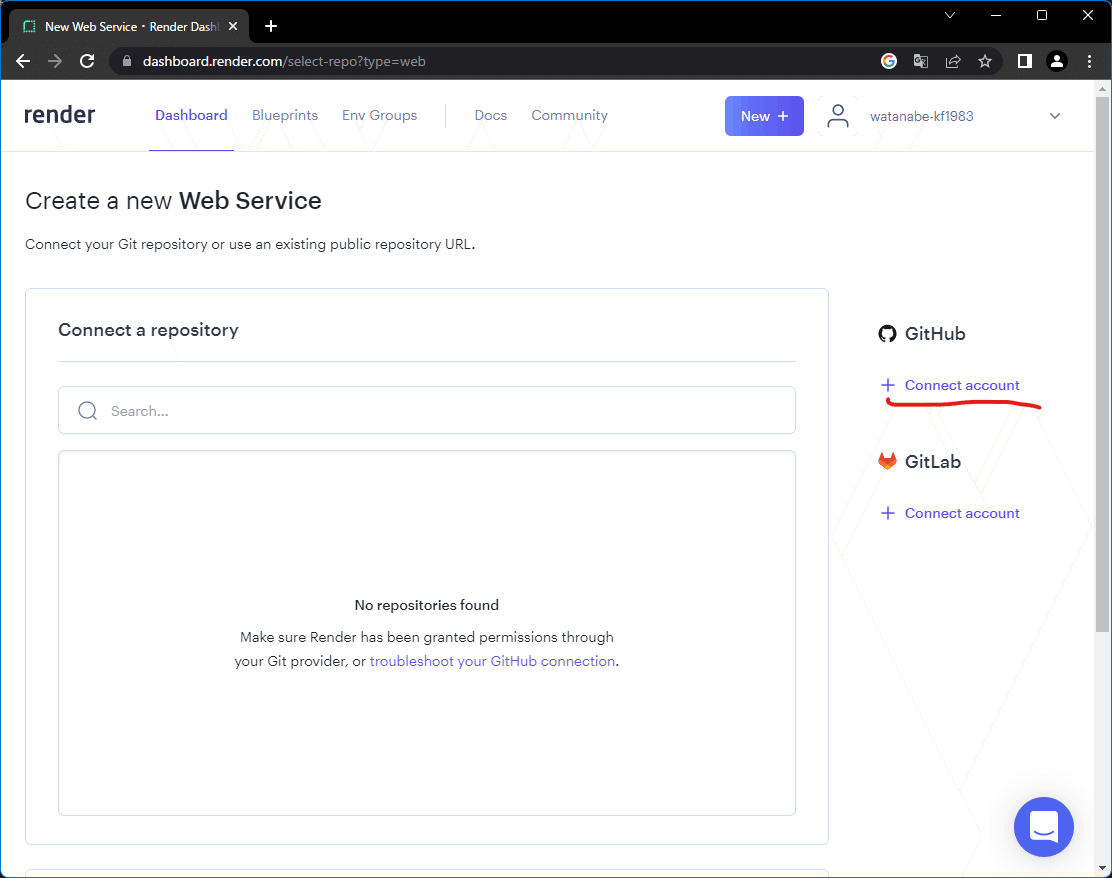This screenshot has width=1112, height=878.
Task: Click the tab search chevron in title bar
Action: (950, 15)
